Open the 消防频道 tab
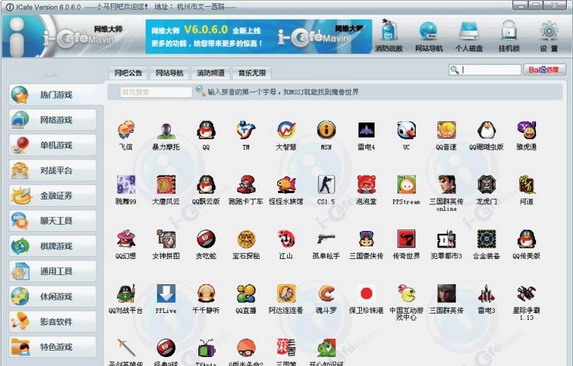The height and width of the screenshot is (366, 573). [x=210, y=73]
